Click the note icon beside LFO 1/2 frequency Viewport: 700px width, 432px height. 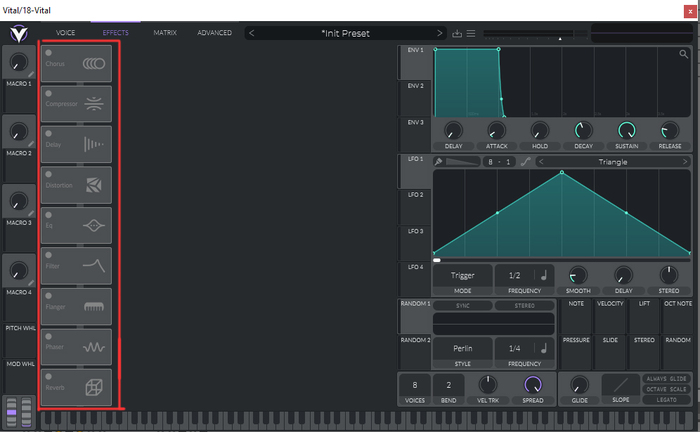[x=544, y=275]
